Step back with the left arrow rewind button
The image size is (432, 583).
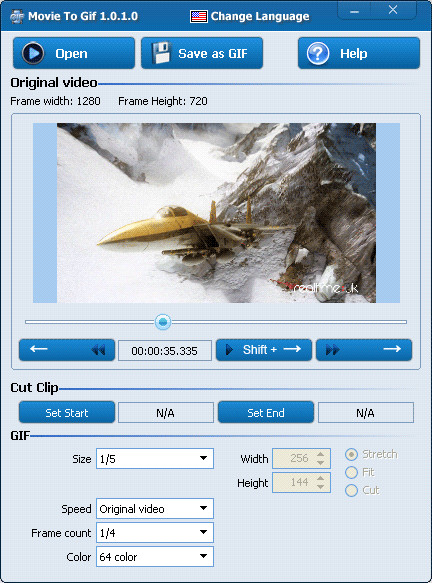point(67,350)
